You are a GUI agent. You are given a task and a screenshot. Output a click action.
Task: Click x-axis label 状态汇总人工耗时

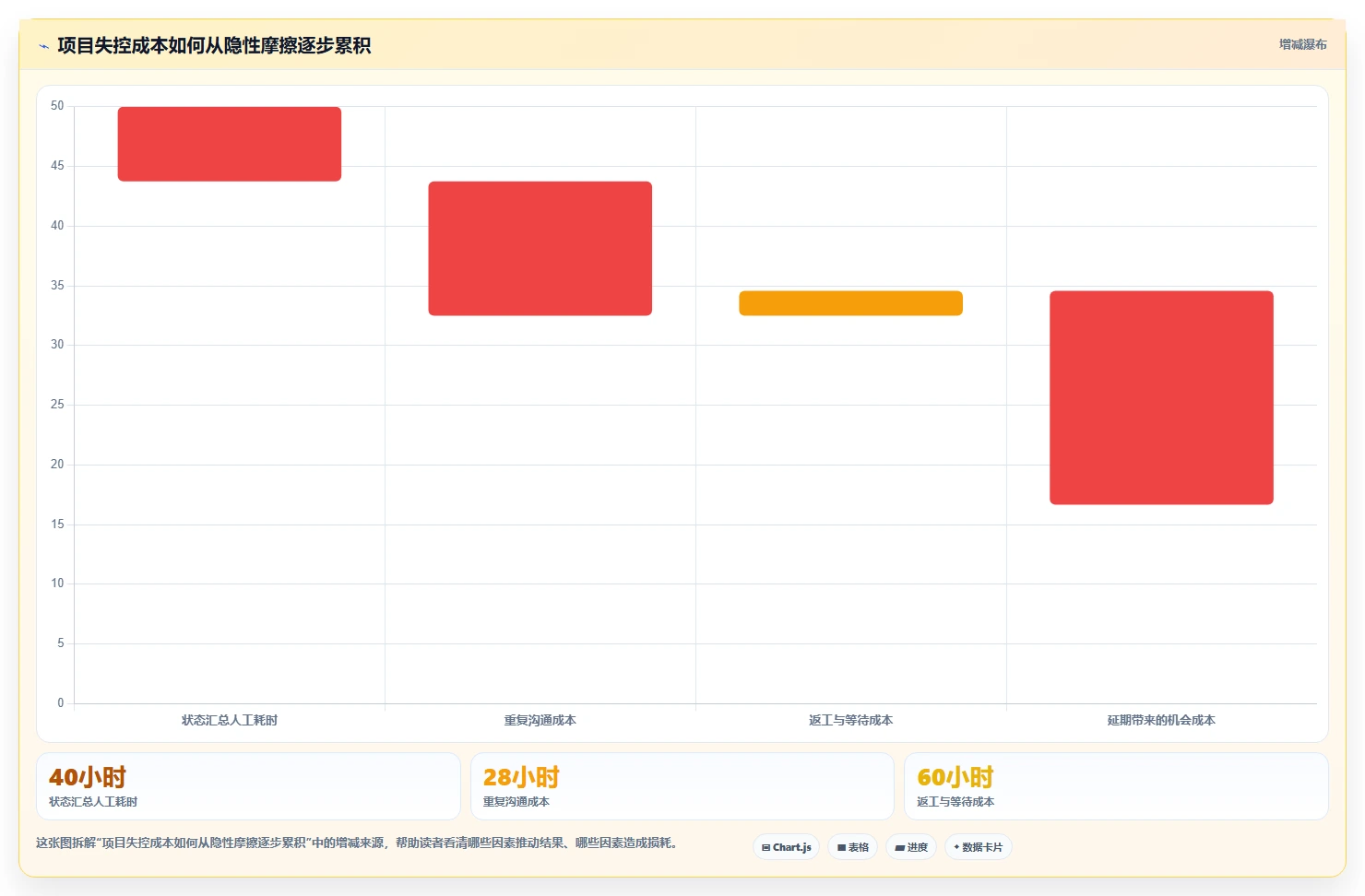click(x=230, y=720)
